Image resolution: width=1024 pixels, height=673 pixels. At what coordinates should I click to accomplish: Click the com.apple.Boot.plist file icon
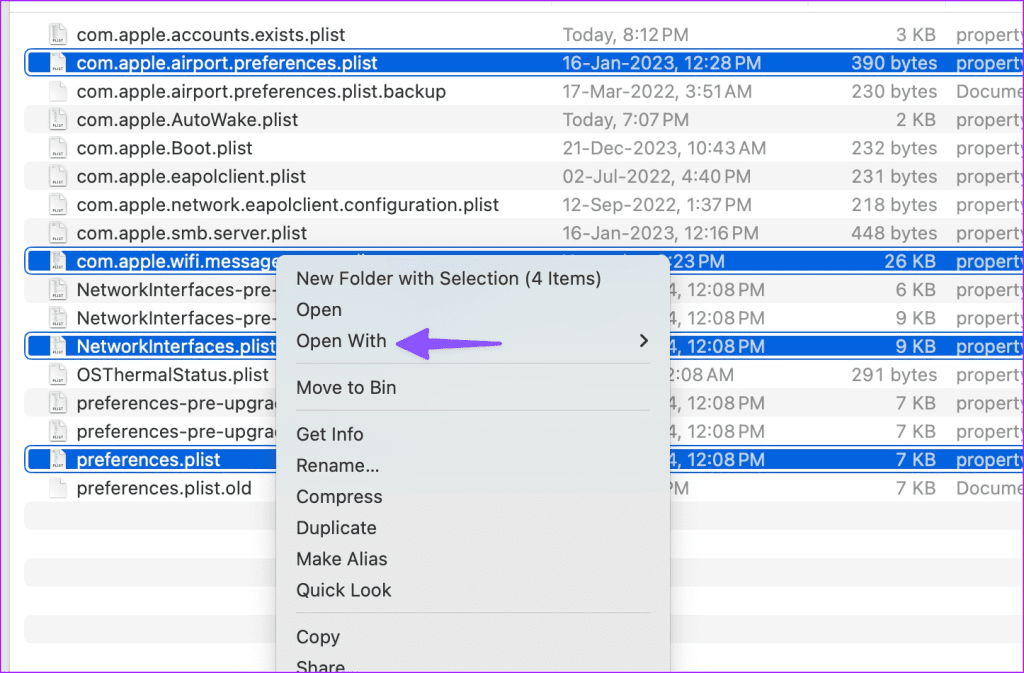tap(59, 148)
